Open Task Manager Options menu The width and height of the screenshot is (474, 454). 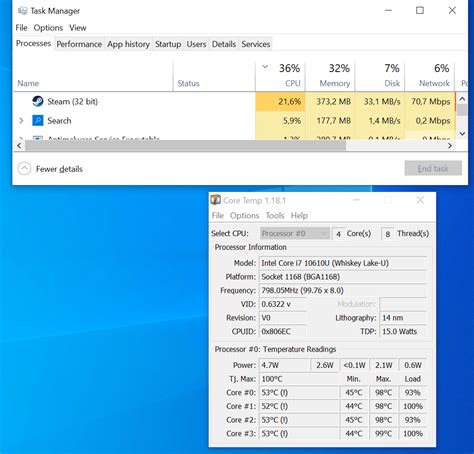click(x=48, y=28)
